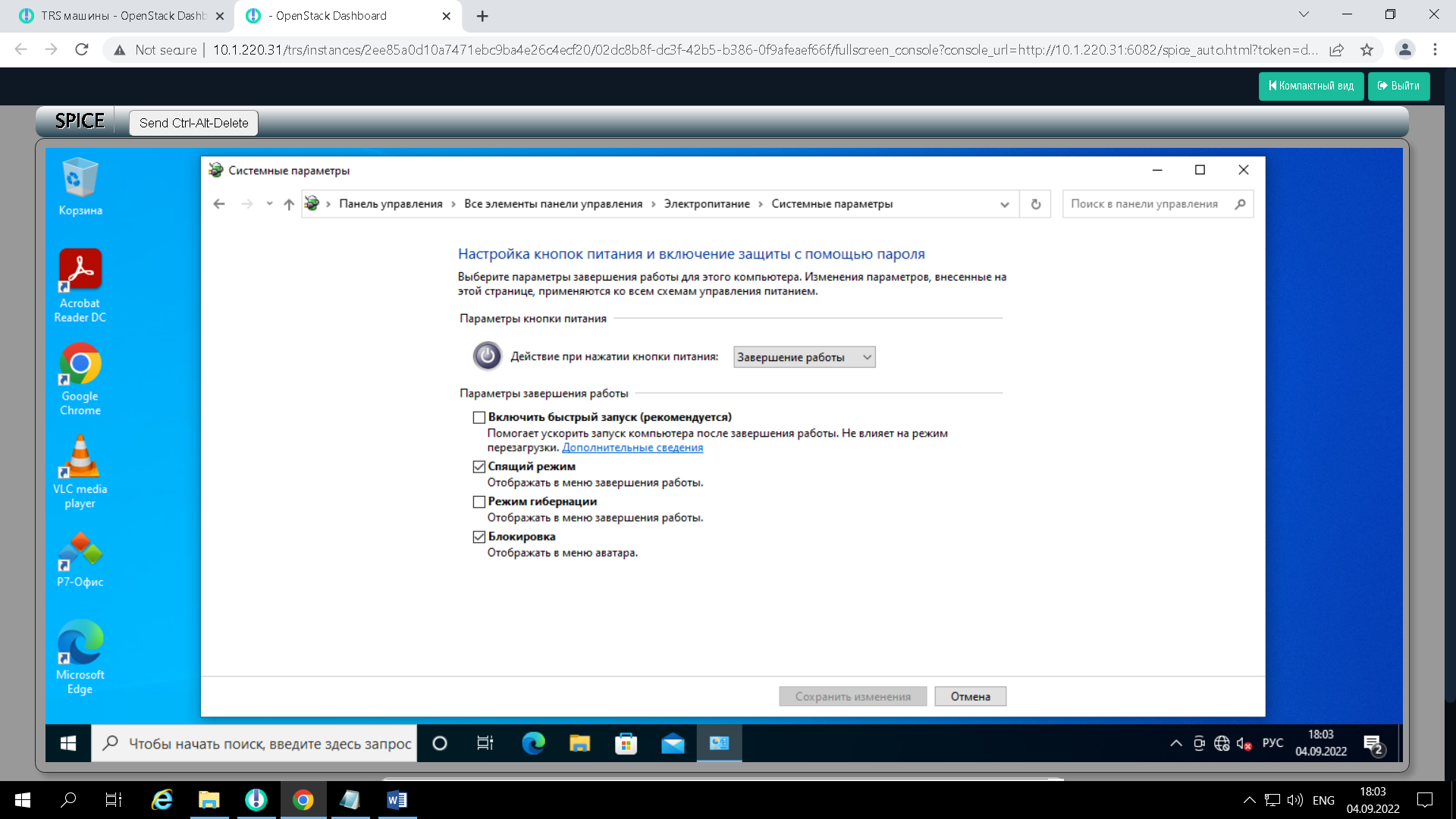The image size is (1456, 819).
Task: Enable Hibernate checkbox (Режим гибернации)
Action: pos(479,501)
